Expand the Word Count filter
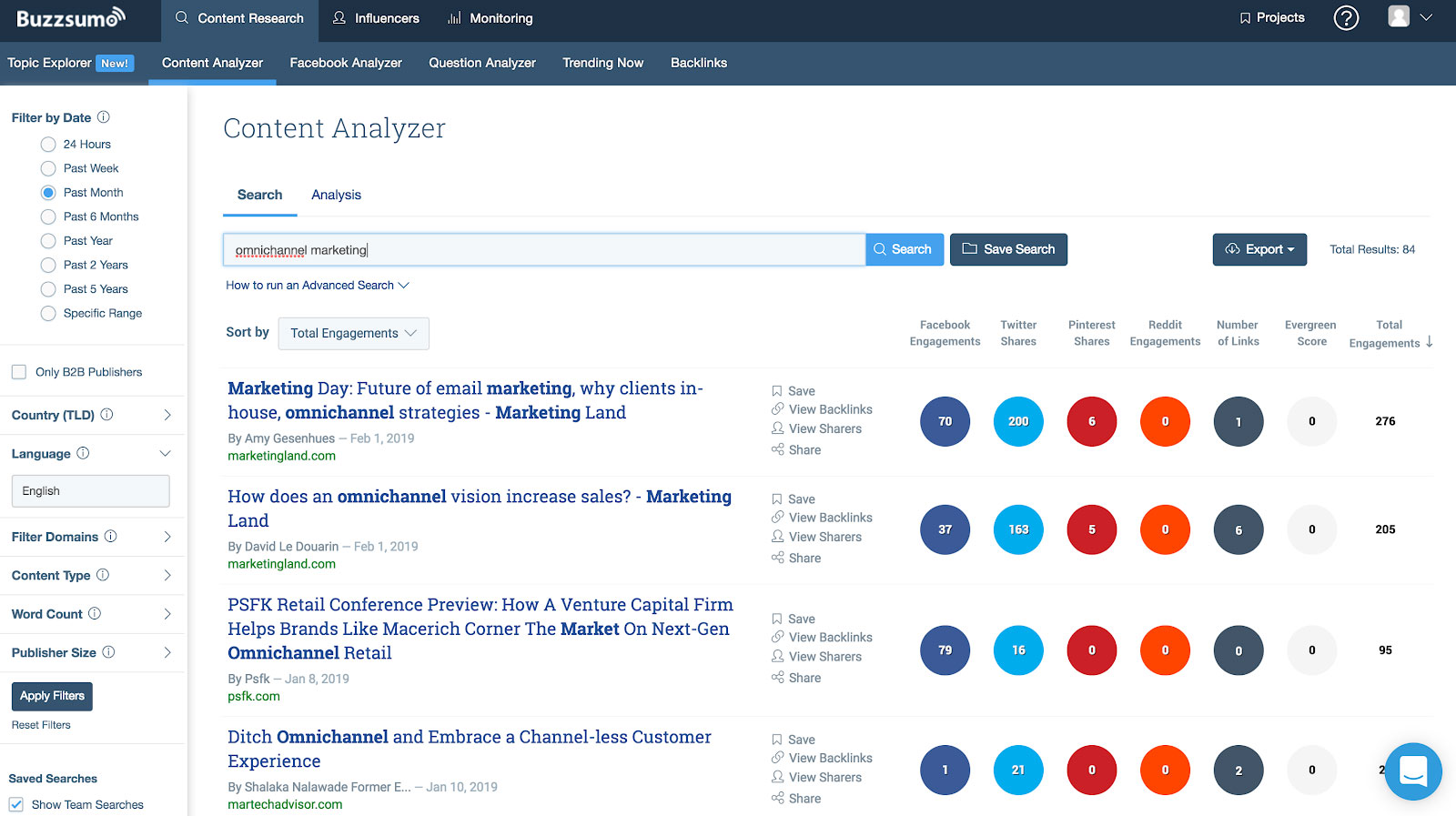 pyautogui.click(x=167, y=614)
